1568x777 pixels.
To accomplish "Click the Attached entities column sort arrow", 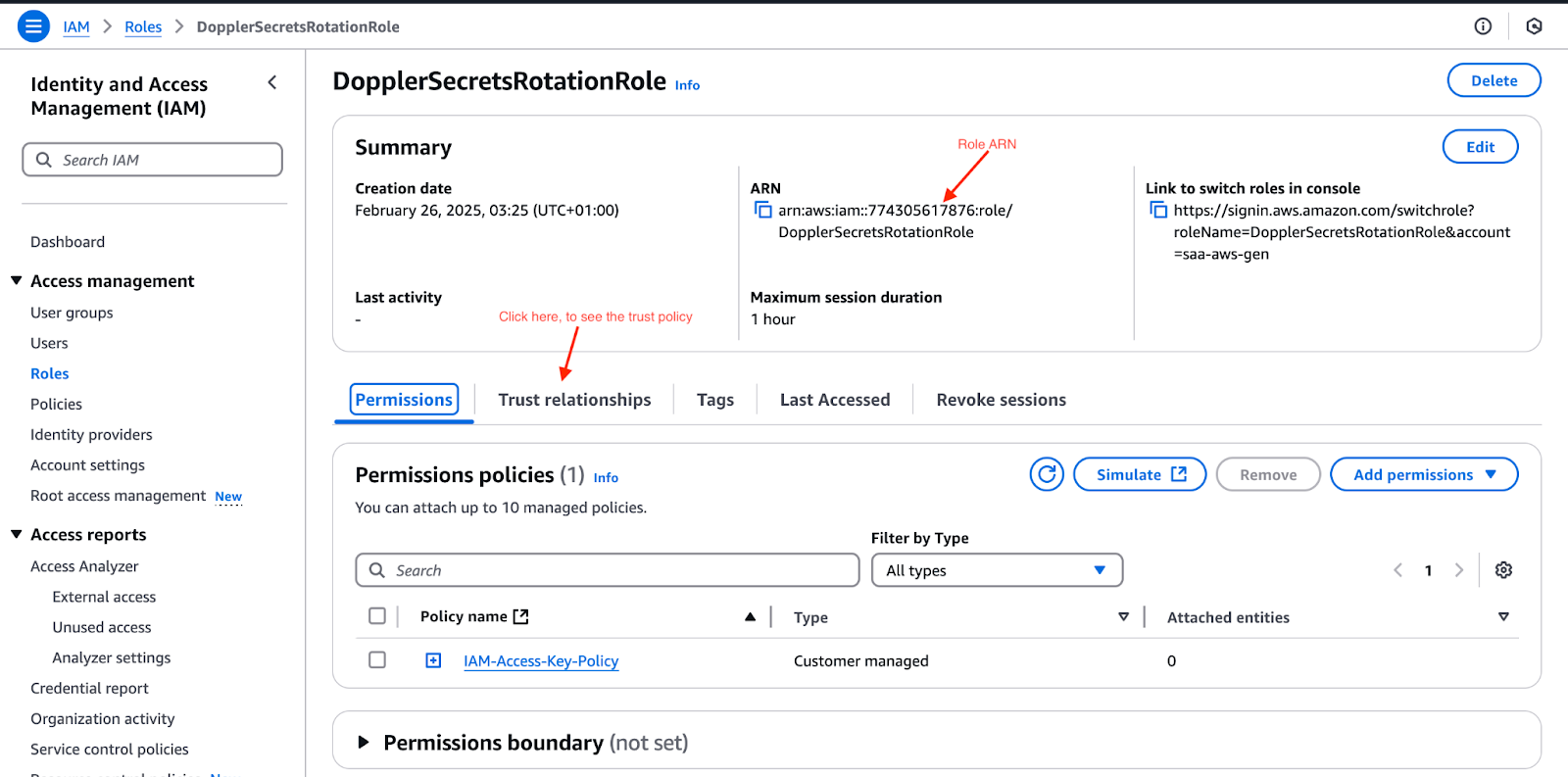I will [x=1503, y=616].
